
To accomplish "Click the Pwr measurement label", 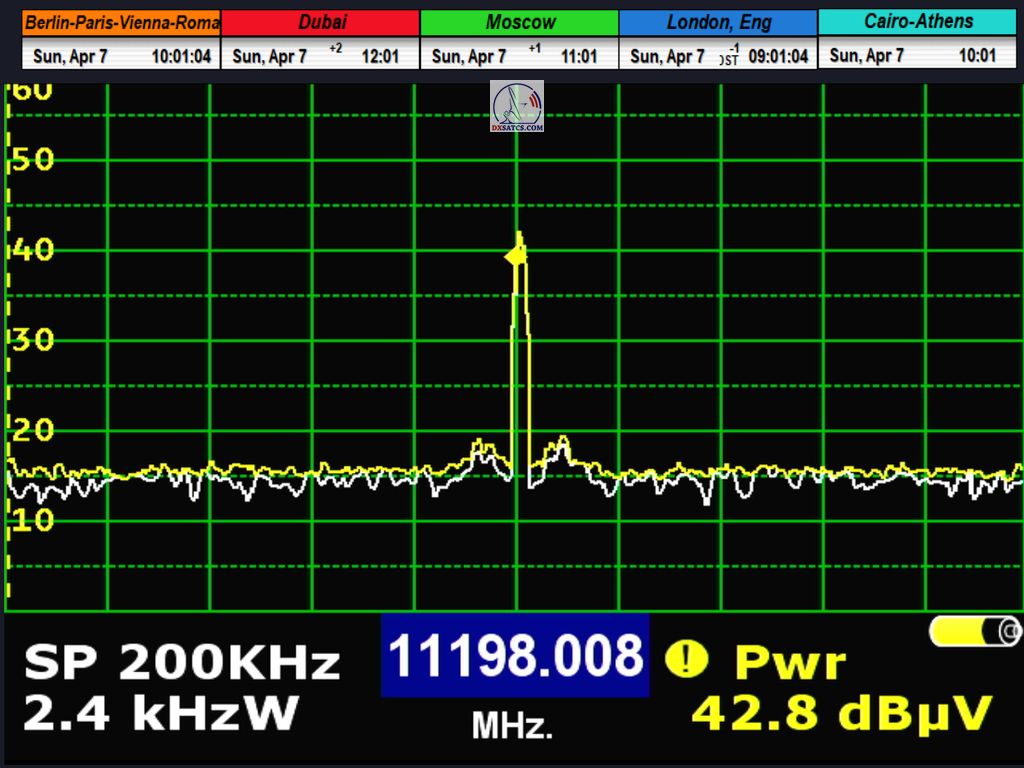I will (790, 662).
